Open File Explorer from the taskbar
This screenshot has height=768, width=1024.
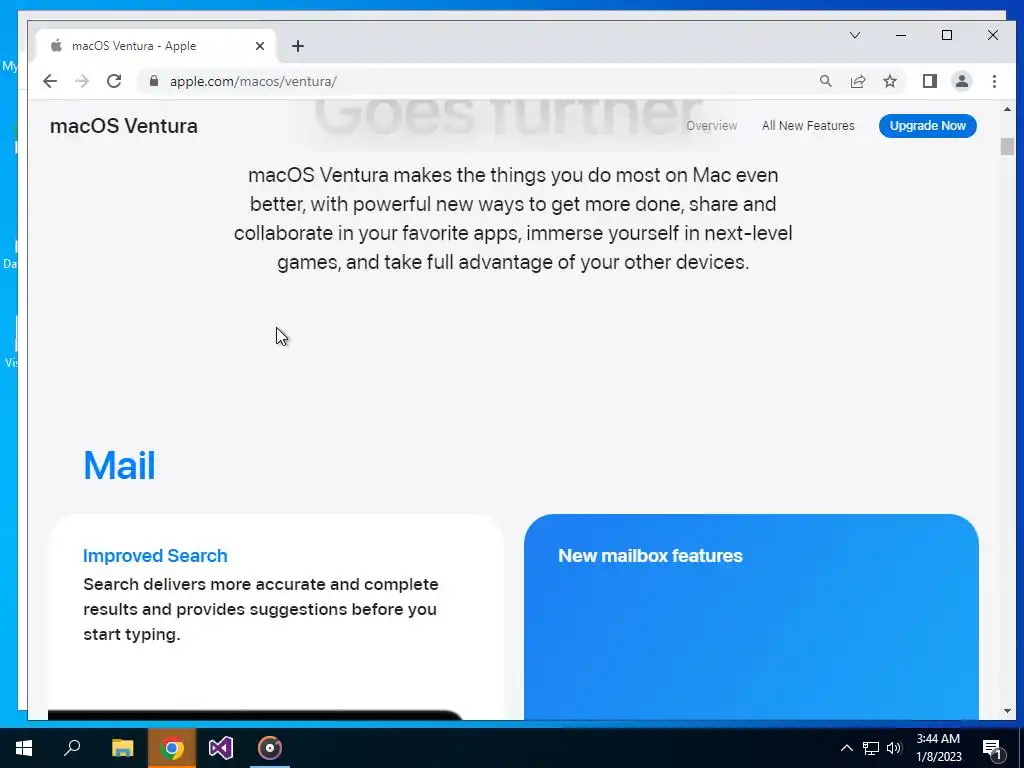coord(122,748)
